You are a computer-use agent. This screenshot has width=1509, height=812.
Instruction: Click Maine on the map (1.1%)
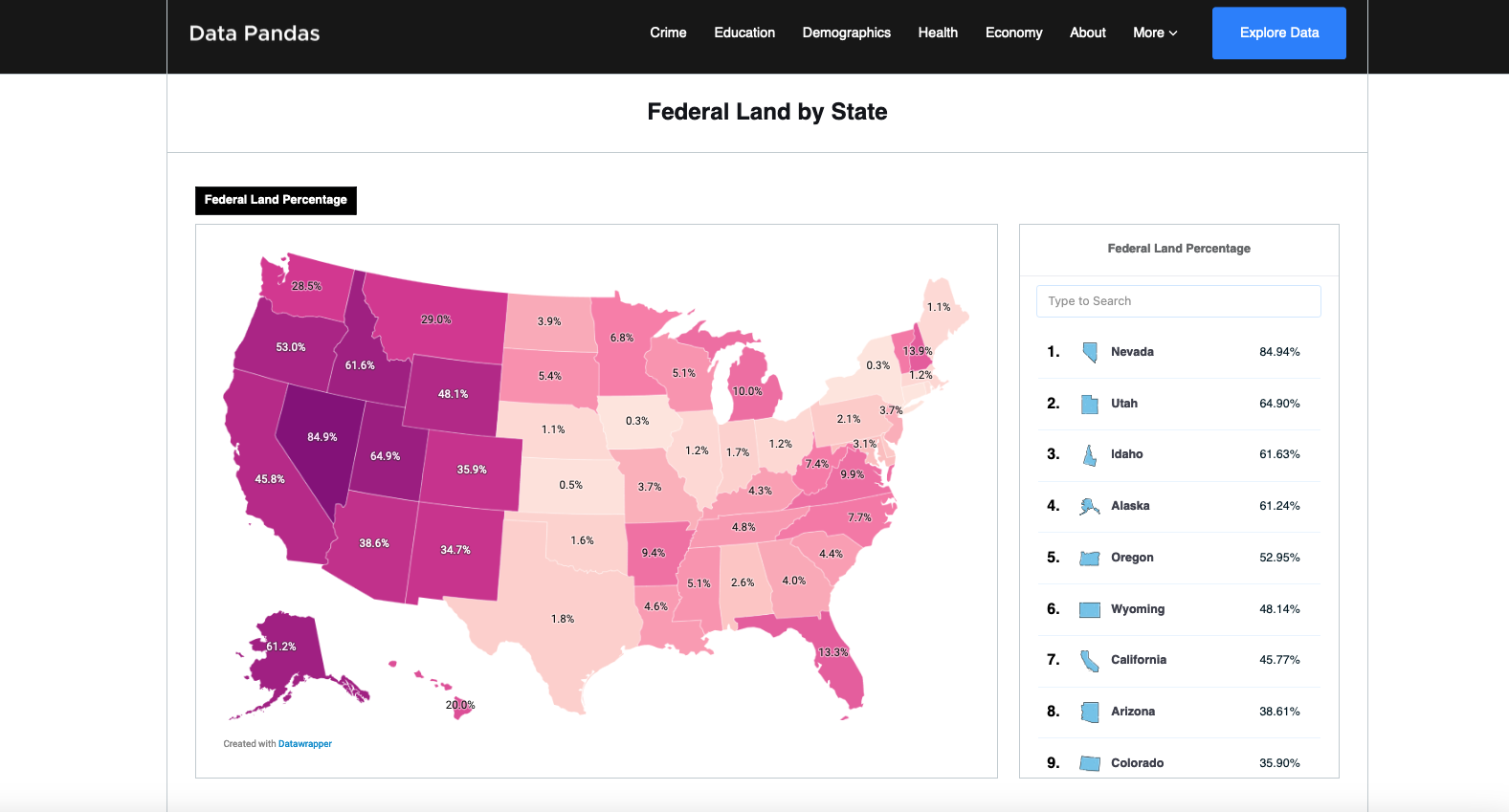click(941, 309)
